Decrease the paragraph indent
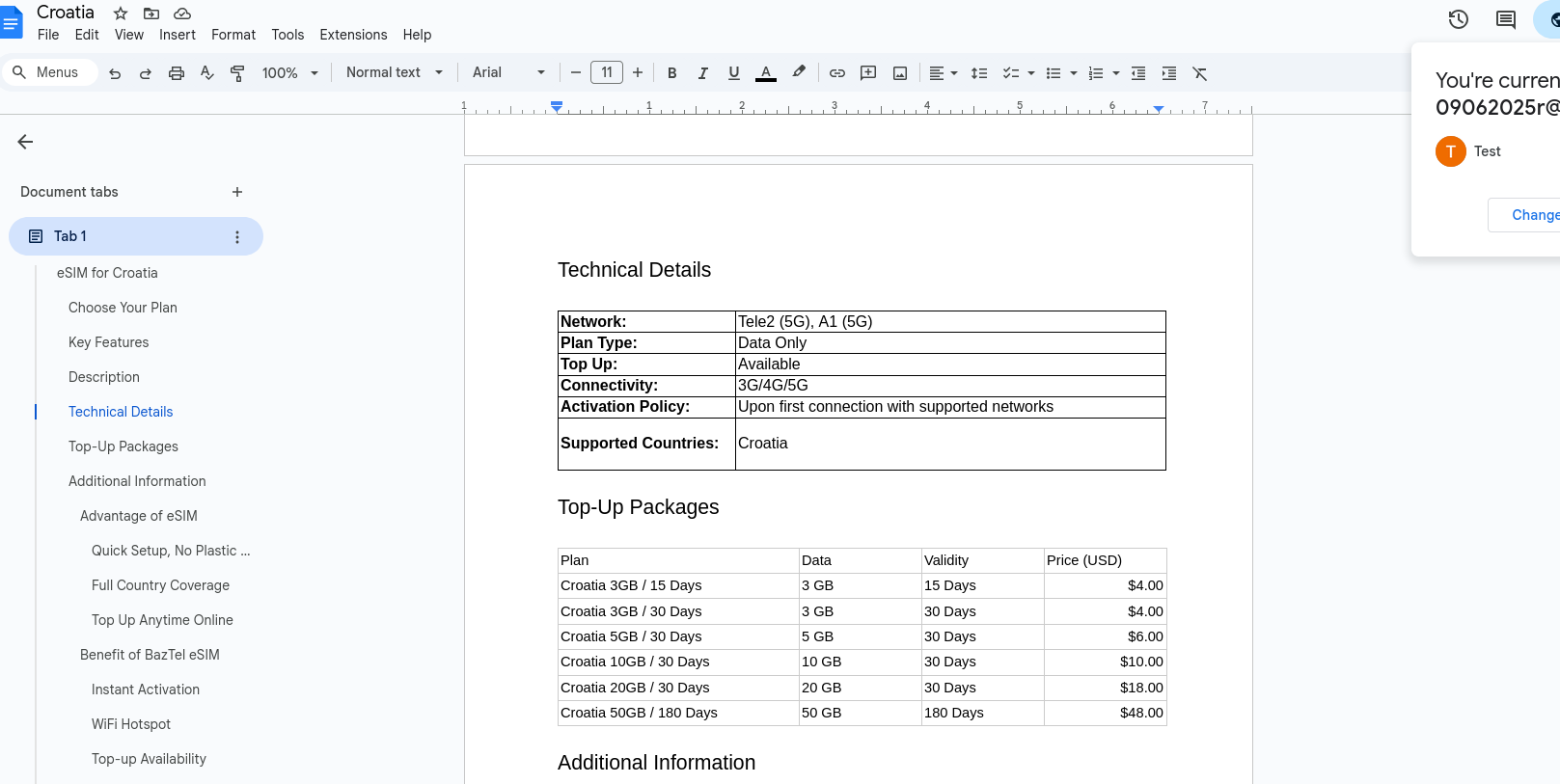1560x784 pixels. pyautogui.click(x=1138, y=73)
